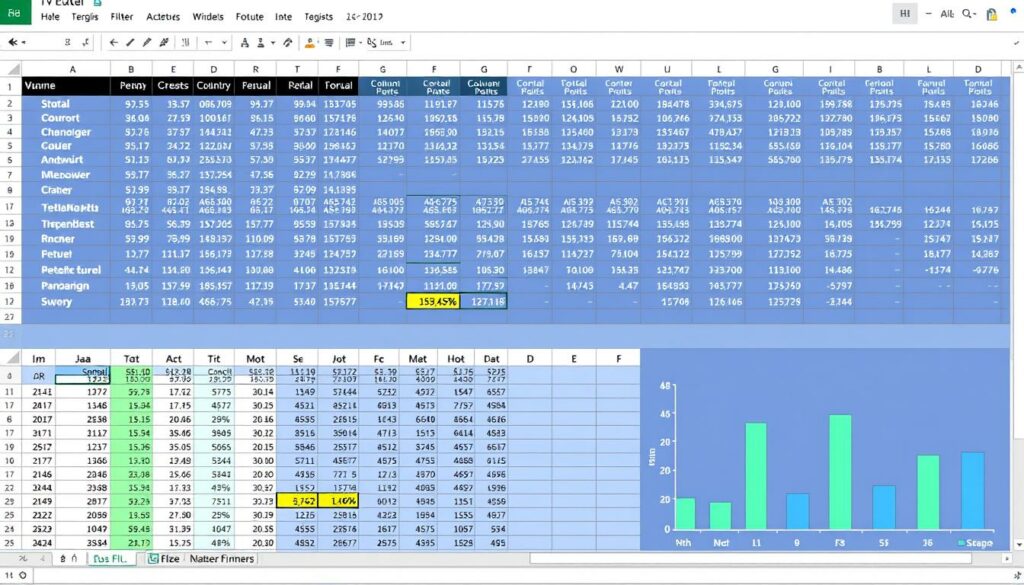Select the pencil edit tool
1024x585 pixels.
tap(147, 42)
